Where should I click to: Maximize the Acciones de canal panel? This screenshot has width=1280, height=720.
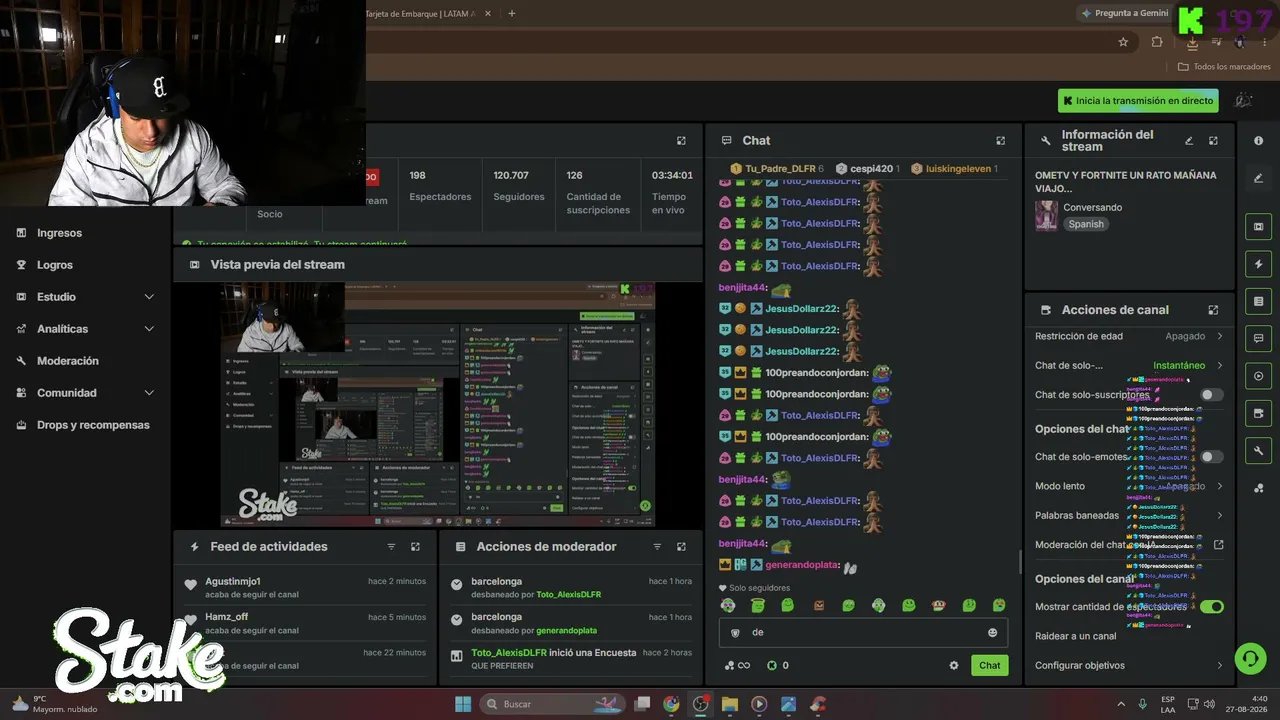point(1213,310)
